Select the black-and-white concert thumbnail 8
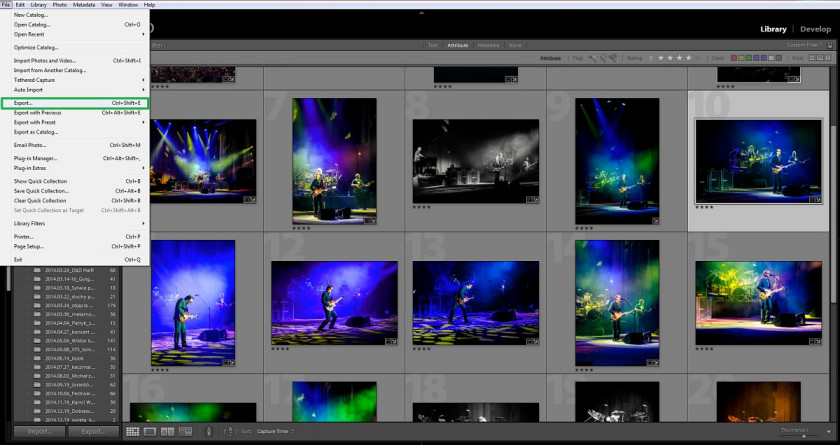Screen dimensions: 840x445 click(x=476, y=161)
